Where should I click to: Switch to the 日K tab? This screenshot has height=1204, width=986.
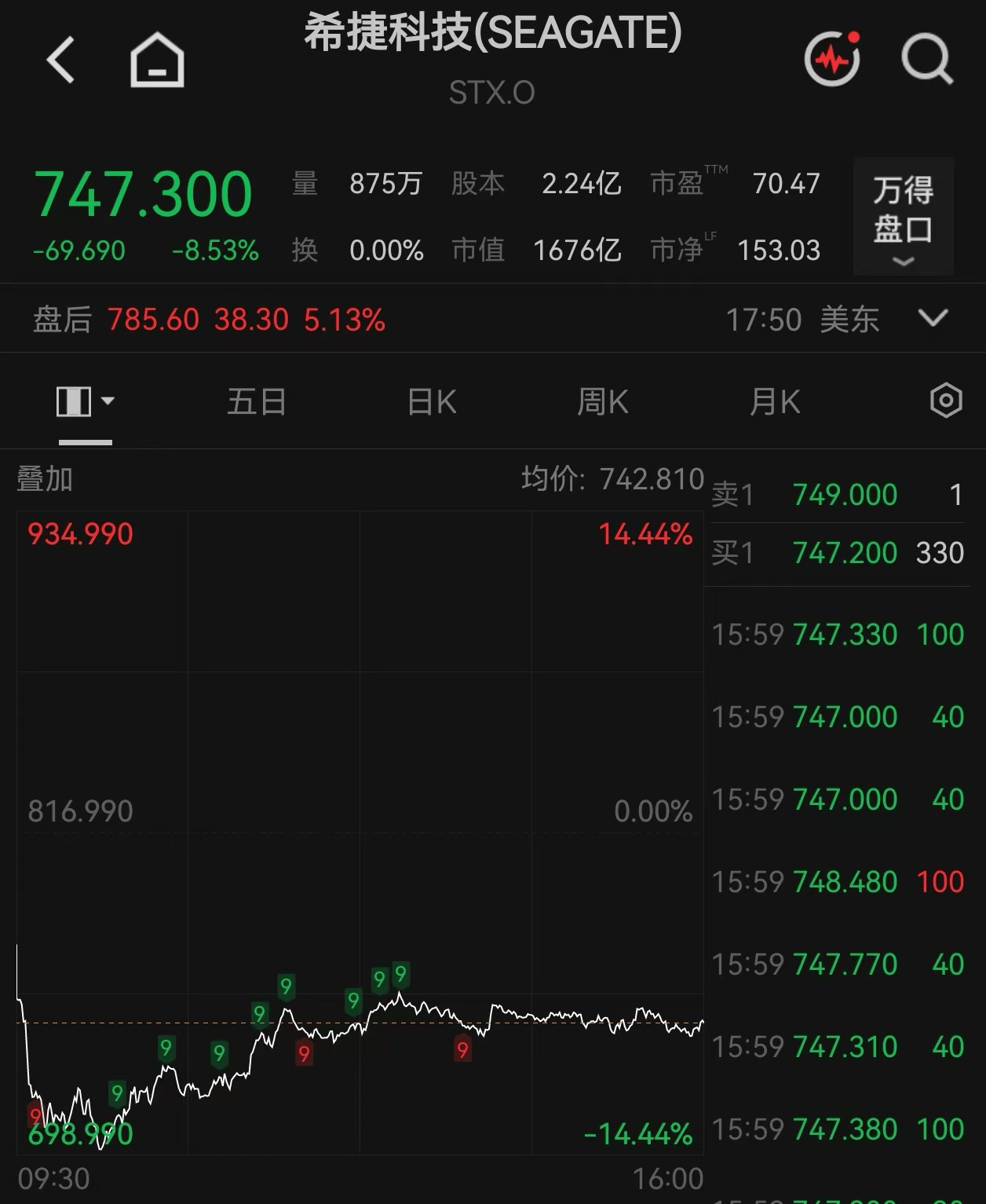[432, 402]
